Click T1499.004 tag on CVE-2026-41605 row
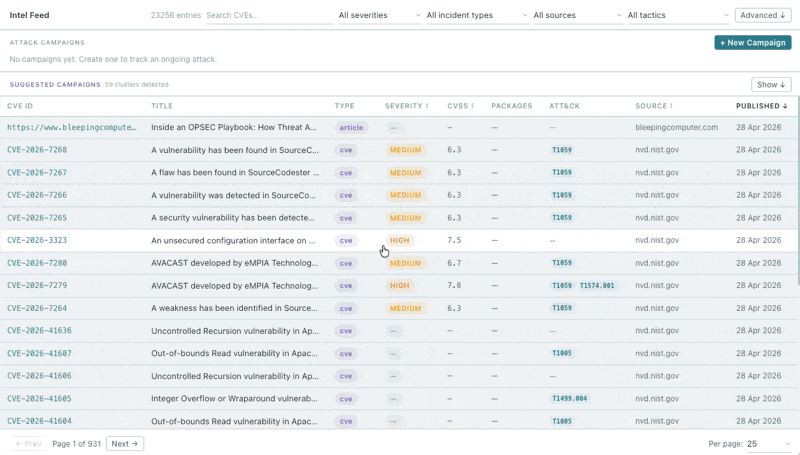 coord(569,399)
